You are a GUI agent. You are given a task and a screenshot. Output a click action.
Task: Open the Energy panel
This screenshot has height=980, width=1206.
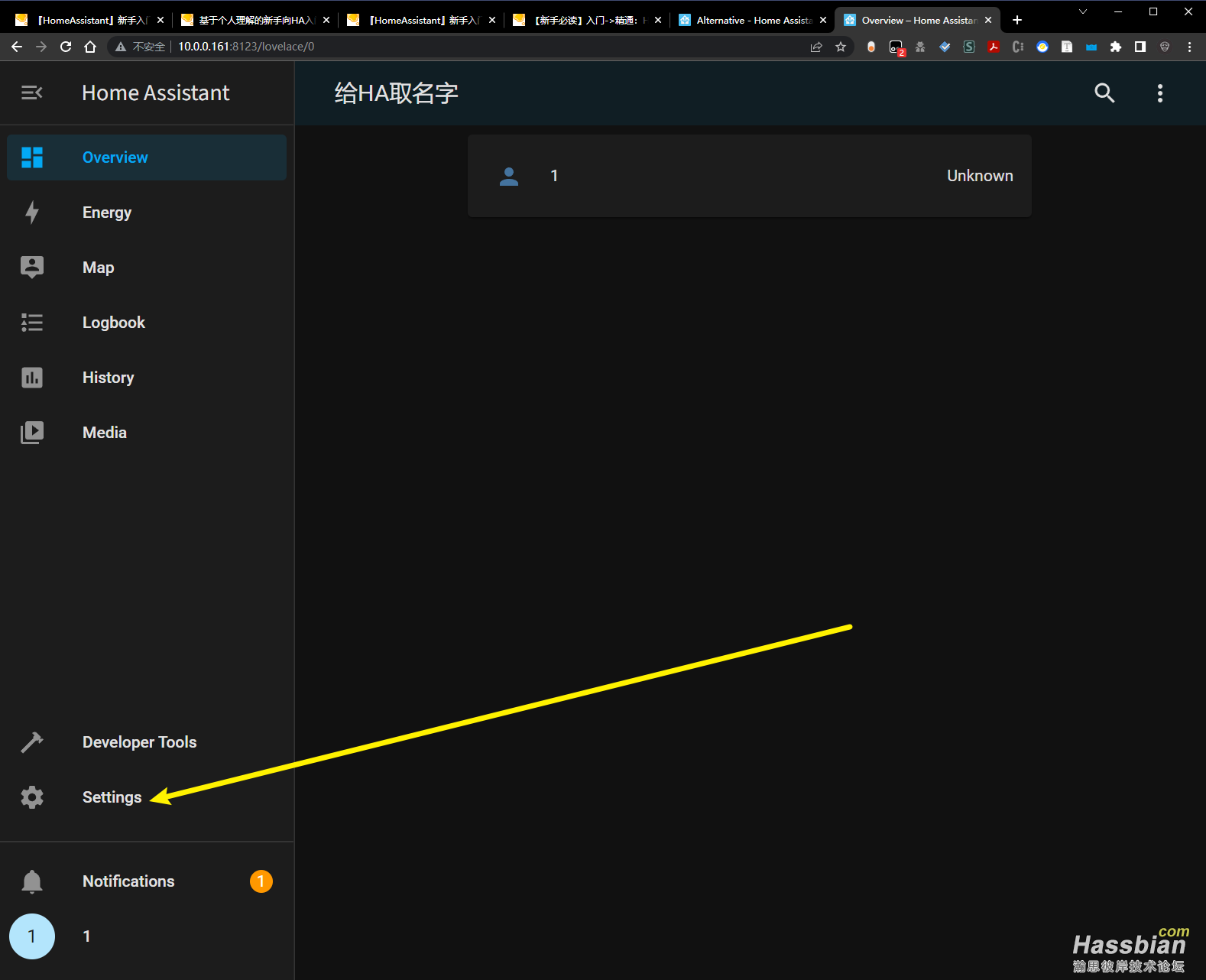click(147, 213)
